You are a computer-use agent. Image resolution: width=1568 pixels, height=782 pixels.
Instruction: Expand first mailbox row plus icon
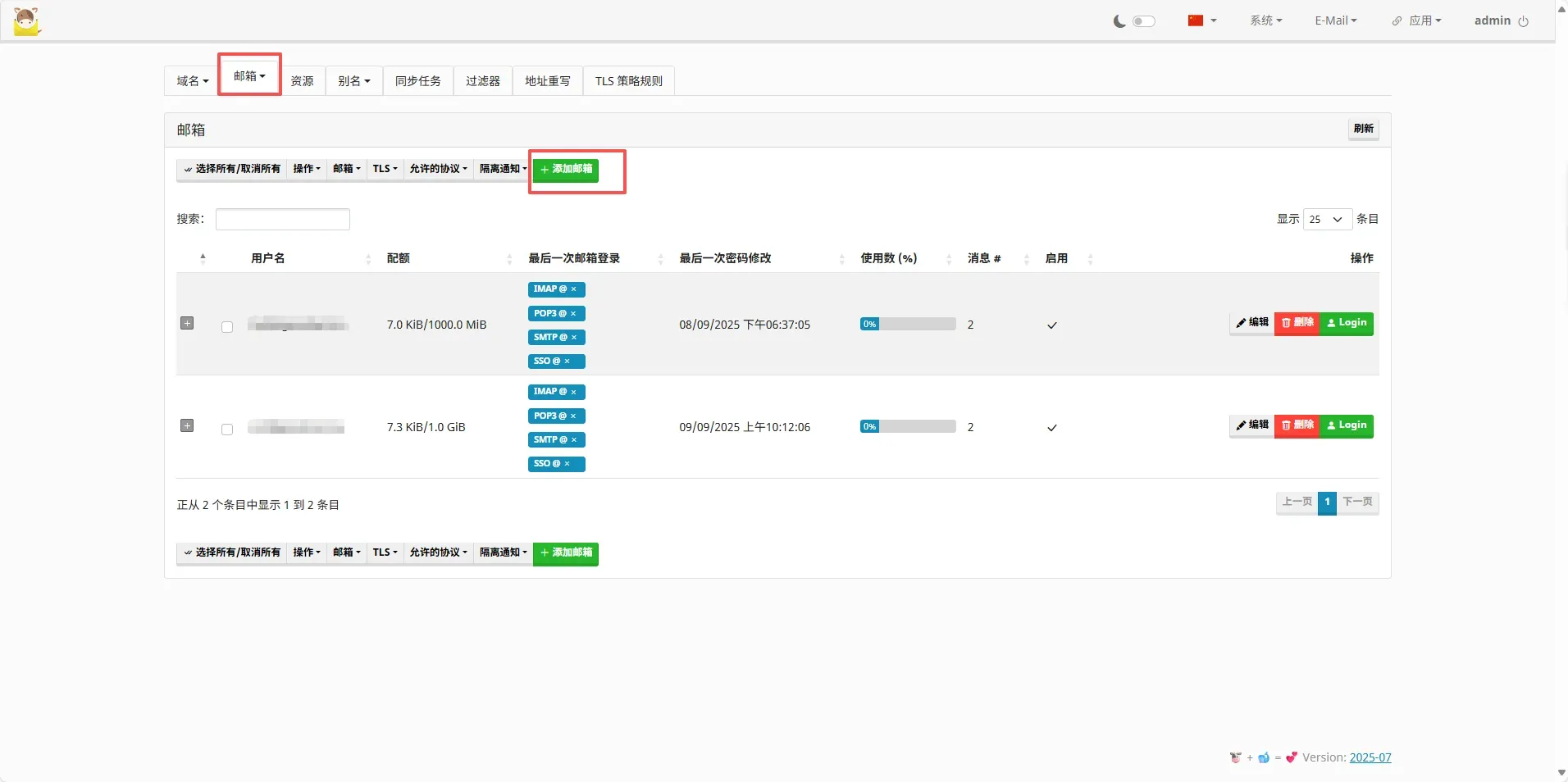[187, 323]
